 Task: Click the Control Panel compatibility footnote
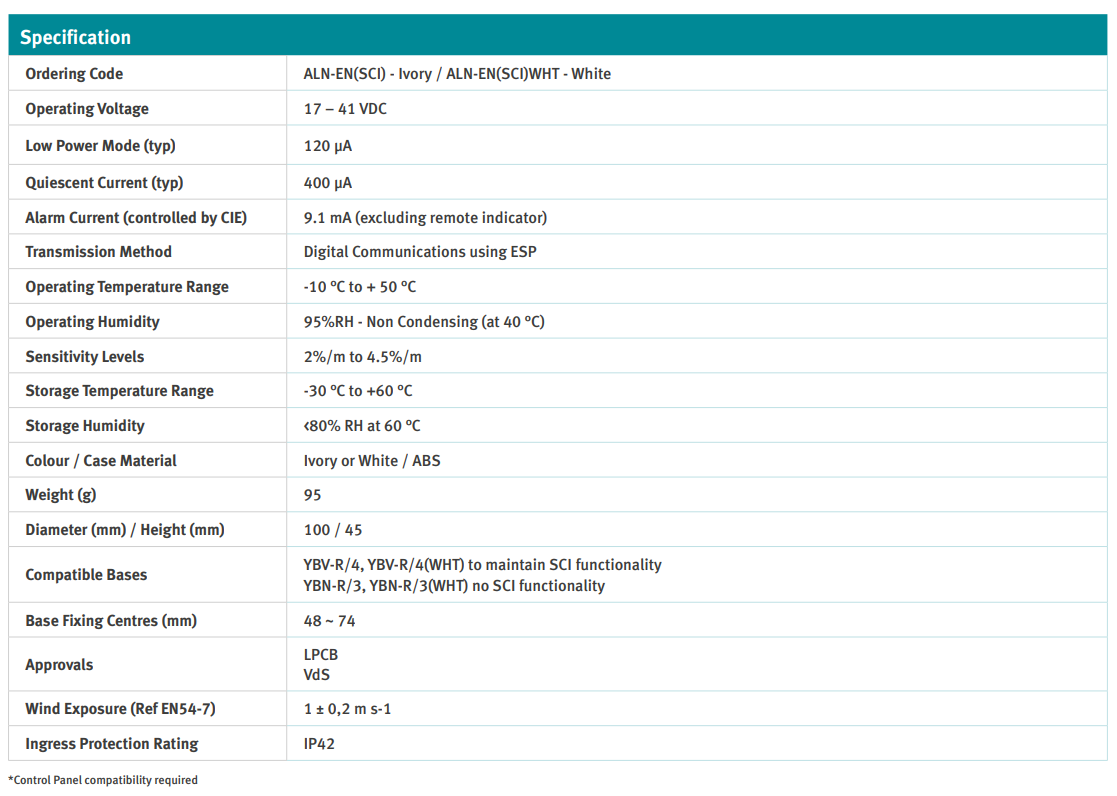pos(103,780)
